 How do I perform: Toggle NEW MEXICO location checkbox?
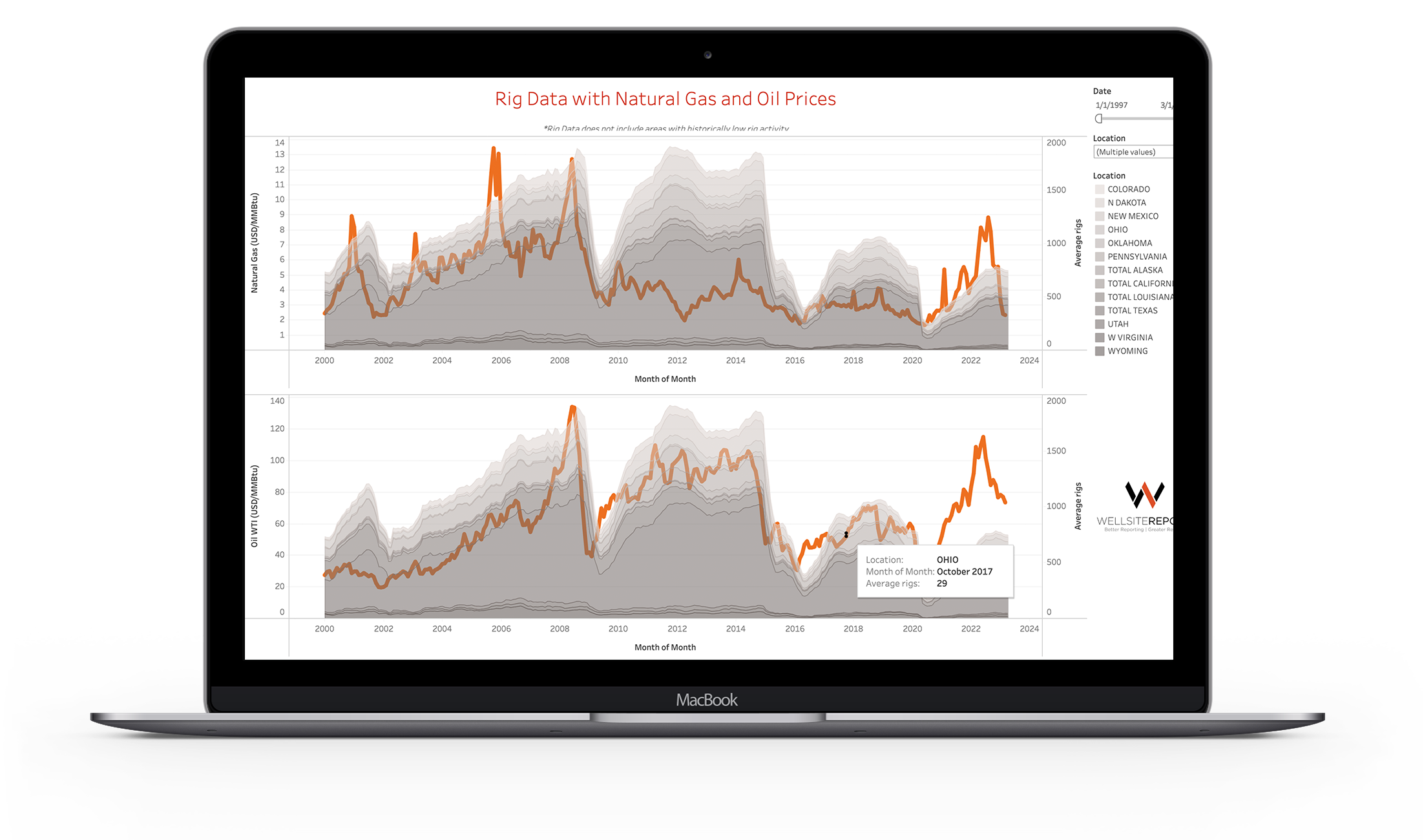click(1099, 220)
